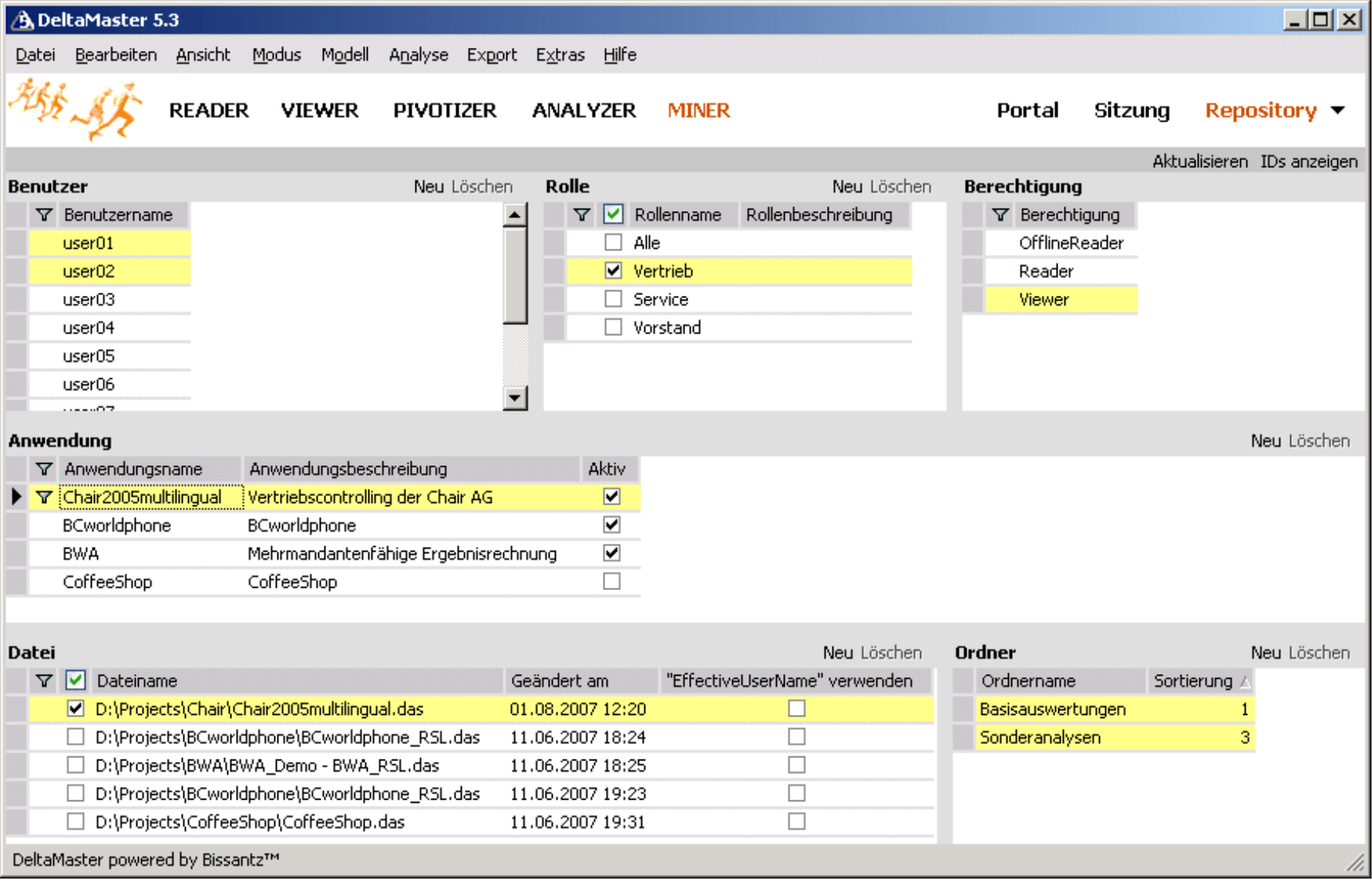Image resolution: width=1372 pixels, height=879 pixels.
Task: Click the IDs anzeigen link
Action: [1309, 162]
